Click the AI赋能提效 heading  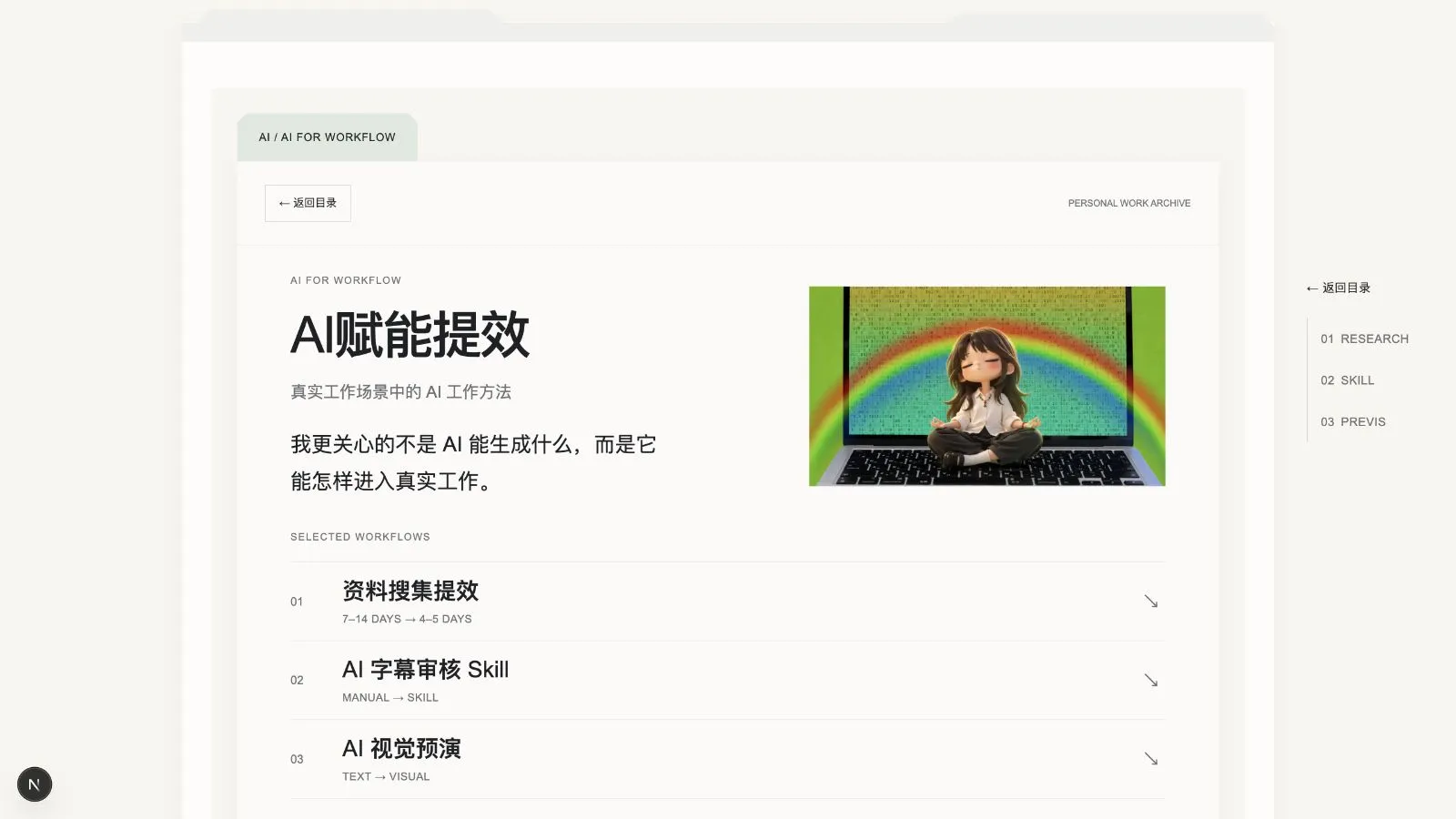point(409,334)
